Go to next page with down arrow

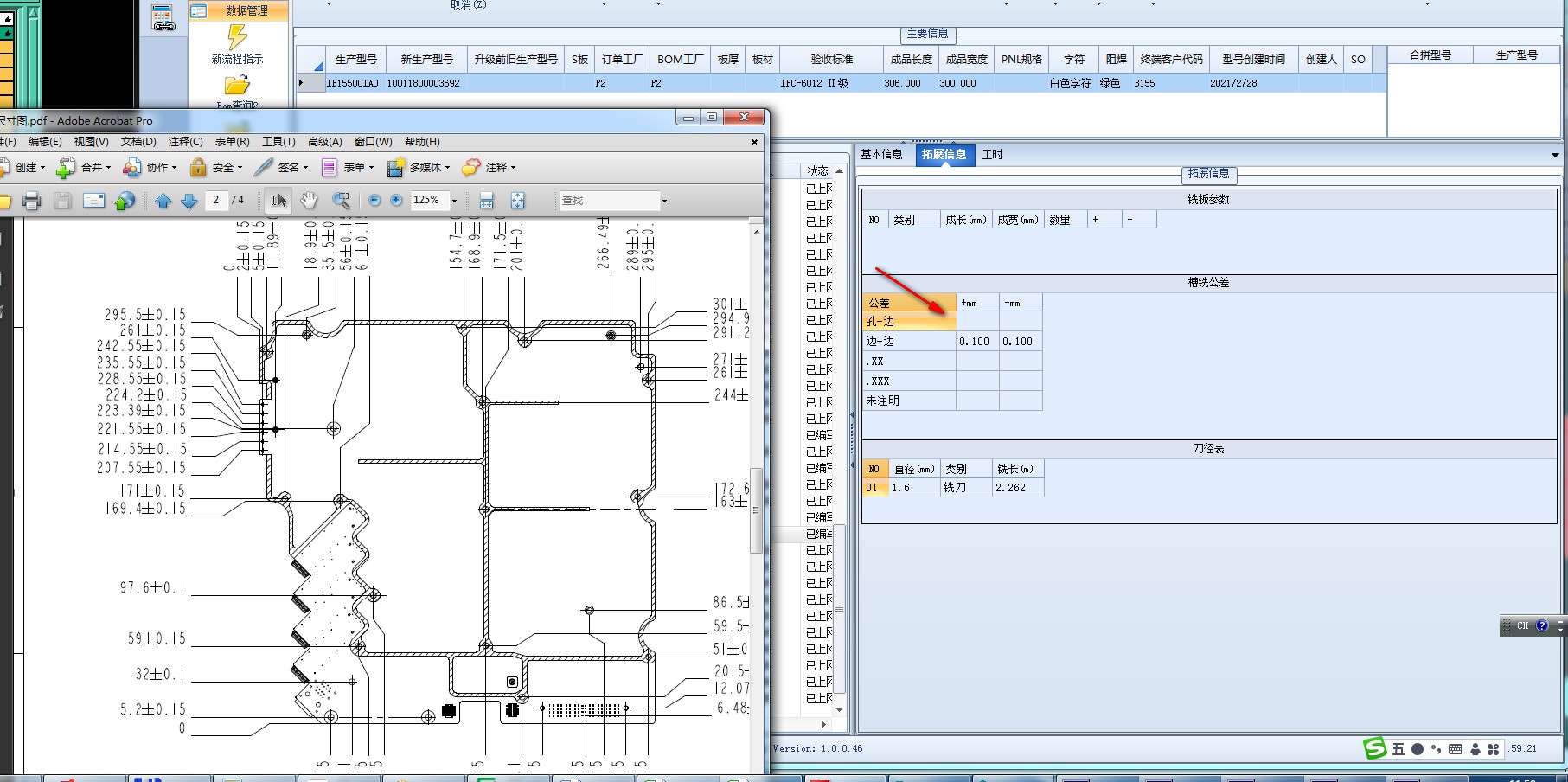click(x=189, y=201)
